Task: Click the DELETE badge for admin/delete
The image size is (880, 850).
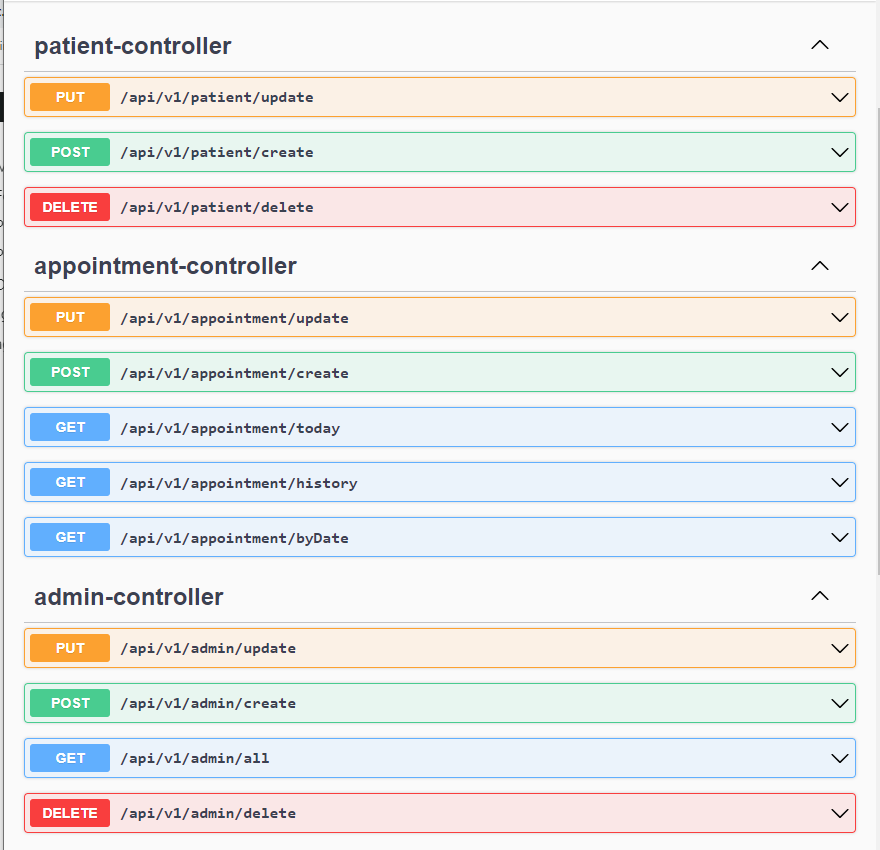Action: (x=70, y=813)
